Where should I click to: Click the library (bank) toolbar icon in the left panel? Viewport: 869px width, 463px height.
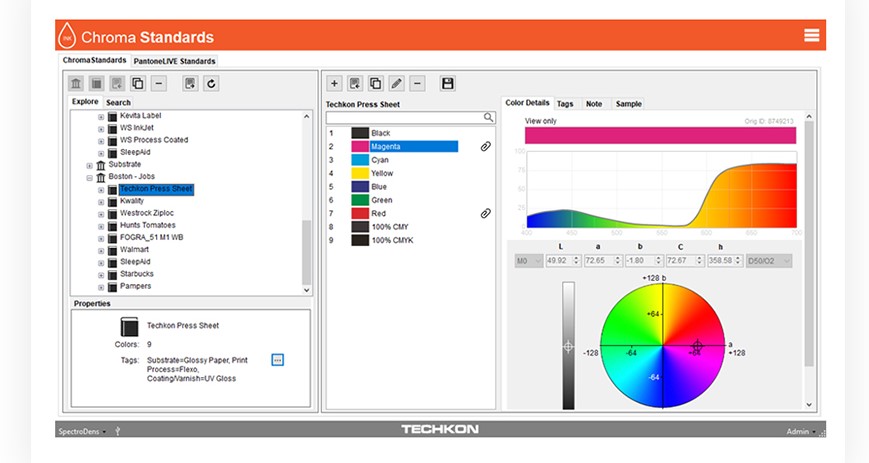pyautogui.click(x=76, y=84)
